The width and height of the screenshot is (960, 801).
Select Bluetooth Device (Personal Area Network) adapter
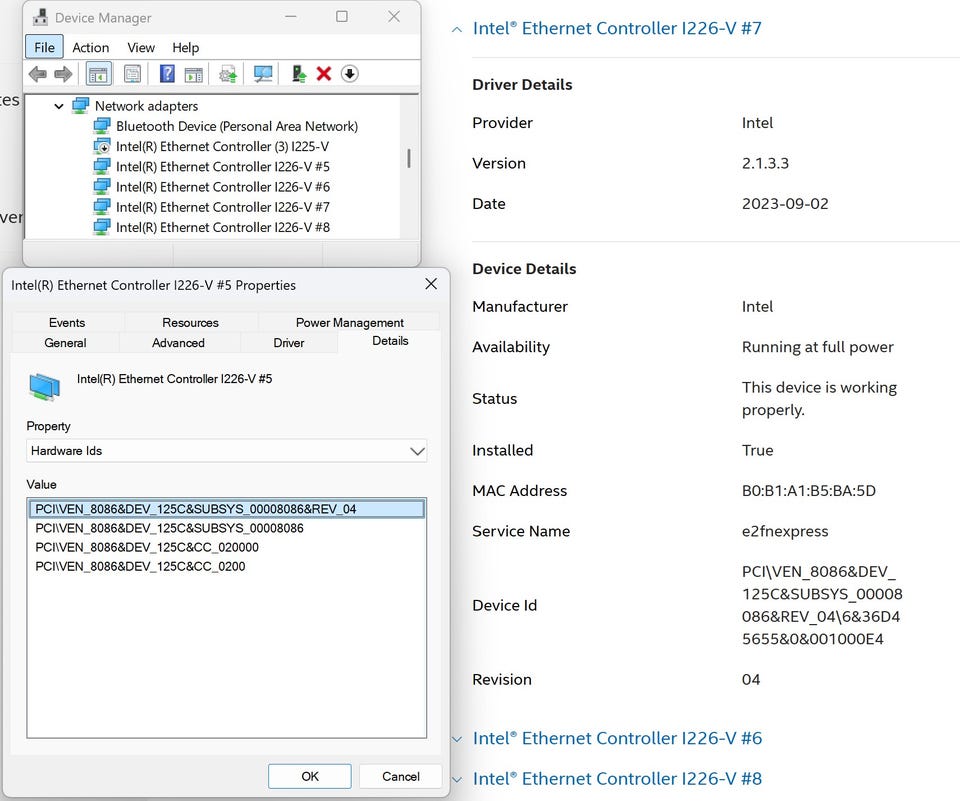pyautogui.click(x=236, y=126)
